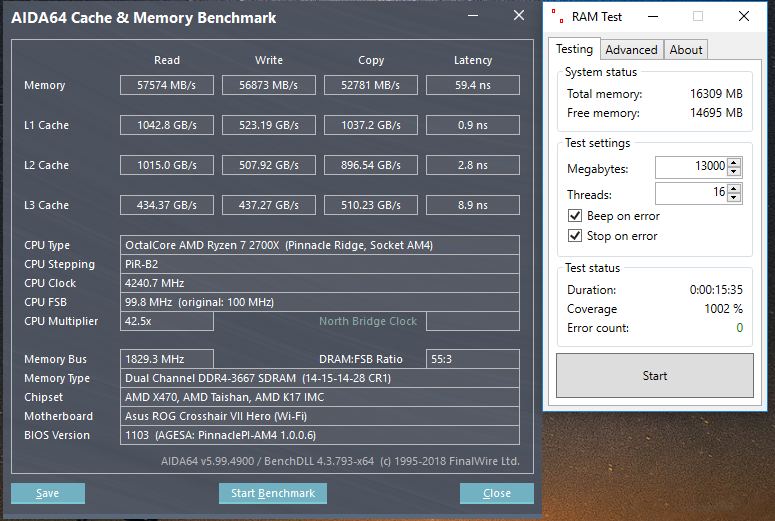Viewport: 775px width, 521px height.
Task: Decrease Threads count with down arrow
Action: tap(734, 197)
